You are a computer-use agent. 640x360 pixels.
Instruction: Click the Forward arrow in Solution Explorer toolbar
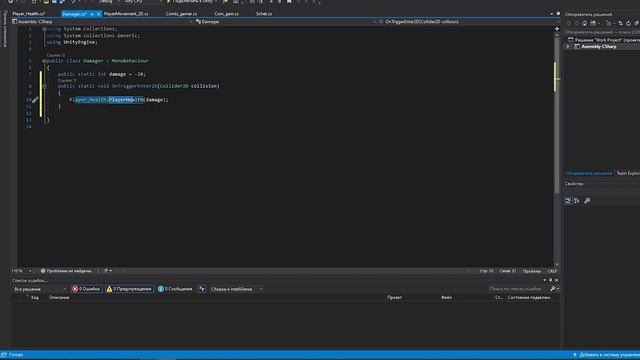576,23
